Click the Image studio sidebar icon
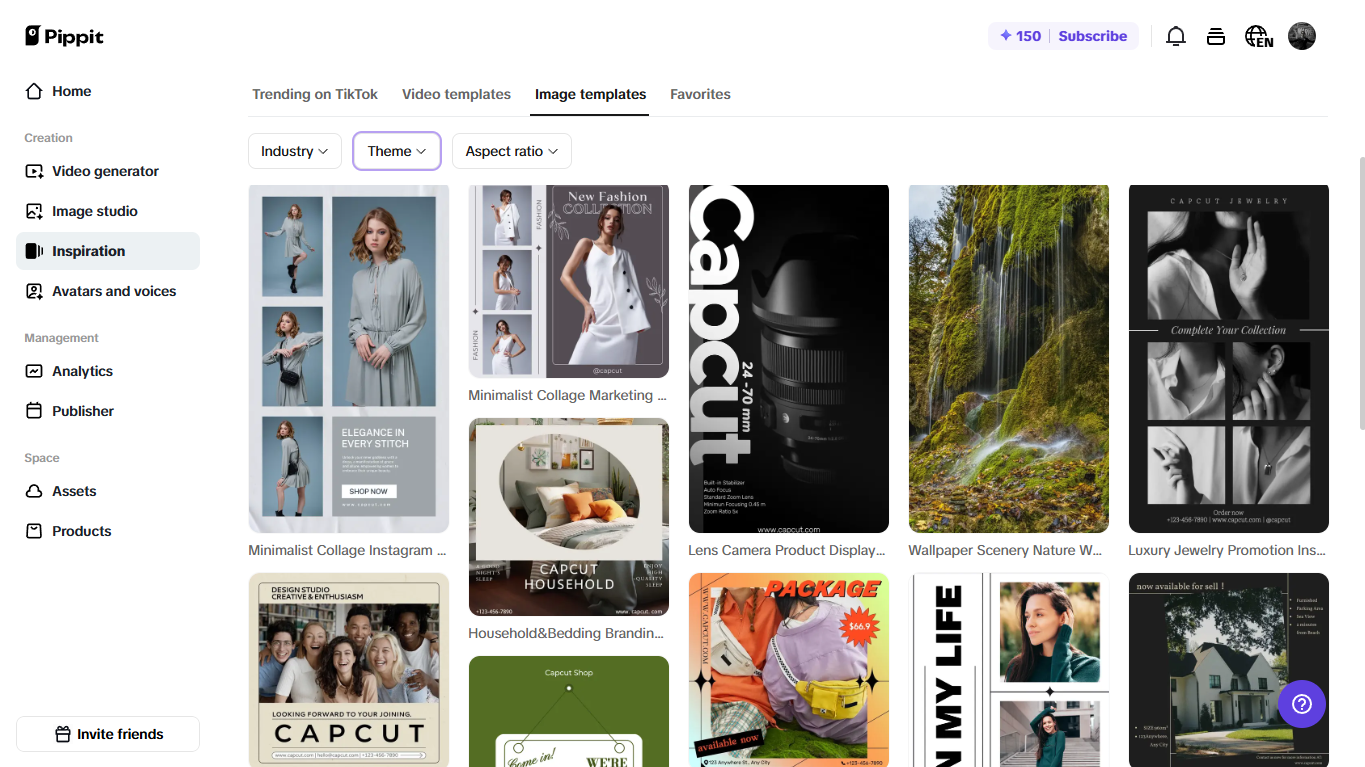The image size is (1365, 767). (x=34, y=211)
